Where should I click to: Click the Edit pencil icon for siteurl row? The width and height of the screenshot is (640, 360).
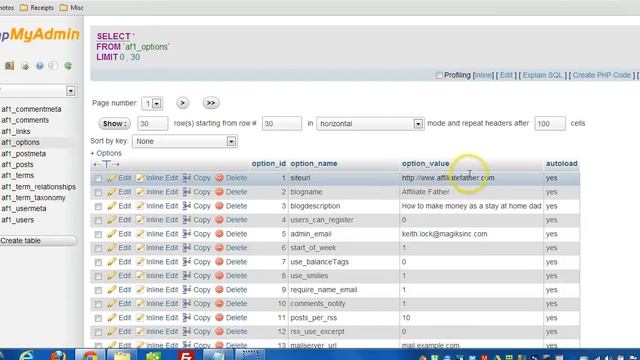pyautogui.click(x=112, y=178)
